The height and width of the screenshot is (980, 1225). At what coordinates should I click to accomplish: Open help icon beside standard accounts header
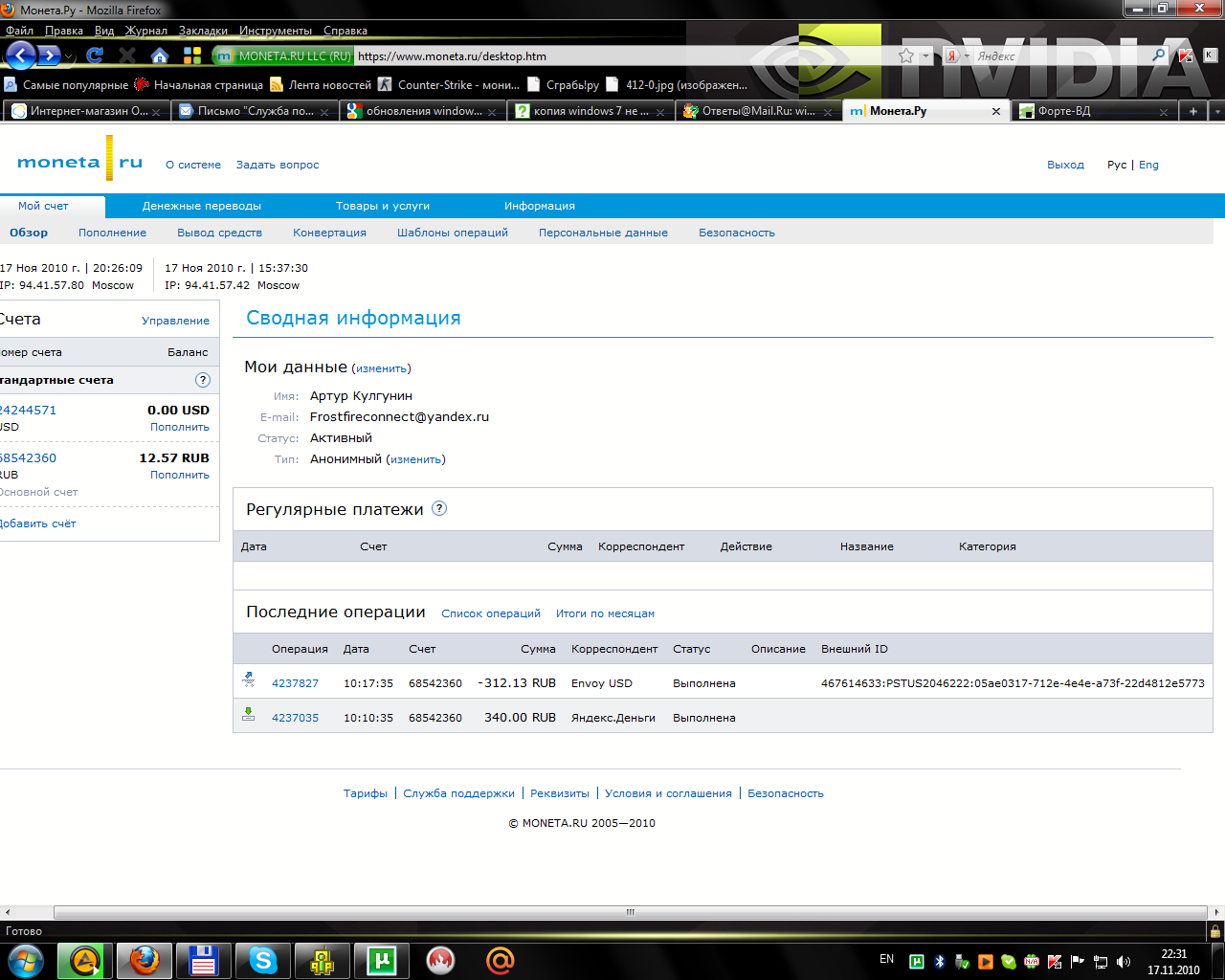click(203, 380)
